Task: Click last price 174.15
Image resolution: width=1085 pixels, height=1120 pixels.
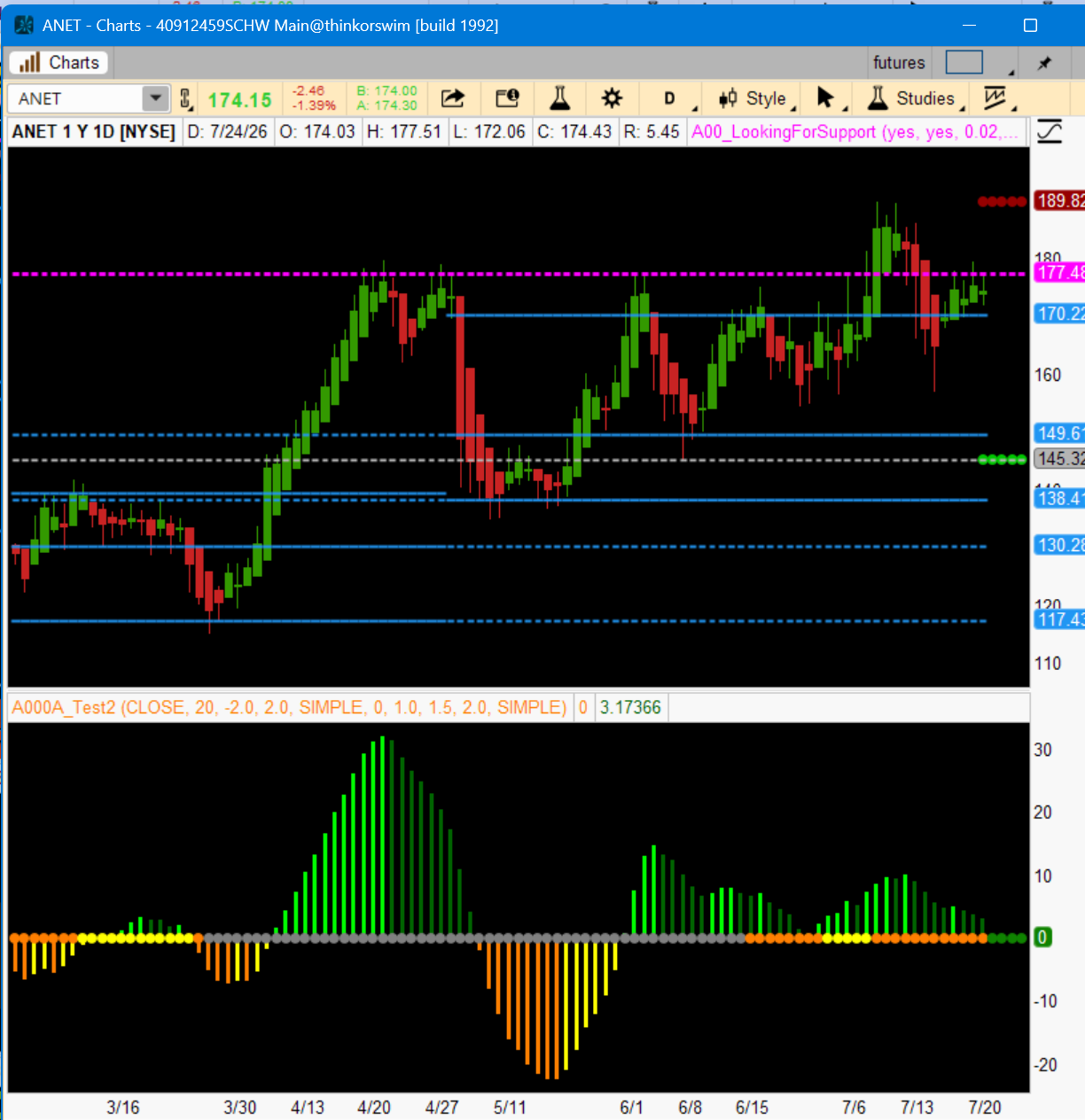Action: click(239, 100)
